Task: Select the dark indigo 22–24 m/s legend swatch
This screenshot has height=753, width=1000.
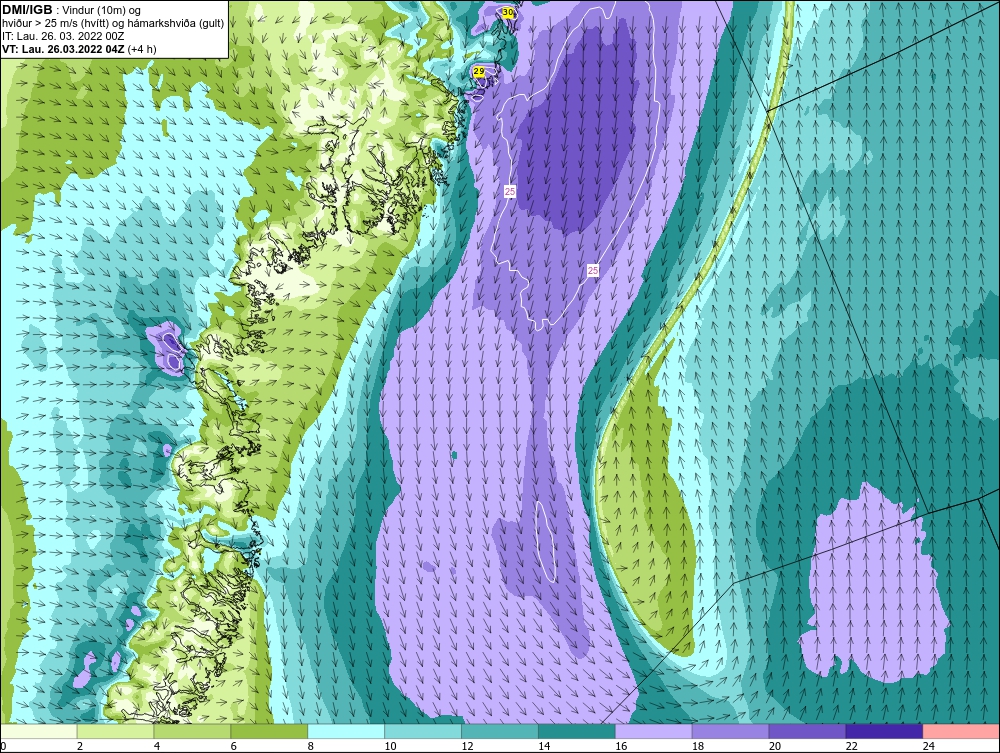Action: click(x=884, y=731)
